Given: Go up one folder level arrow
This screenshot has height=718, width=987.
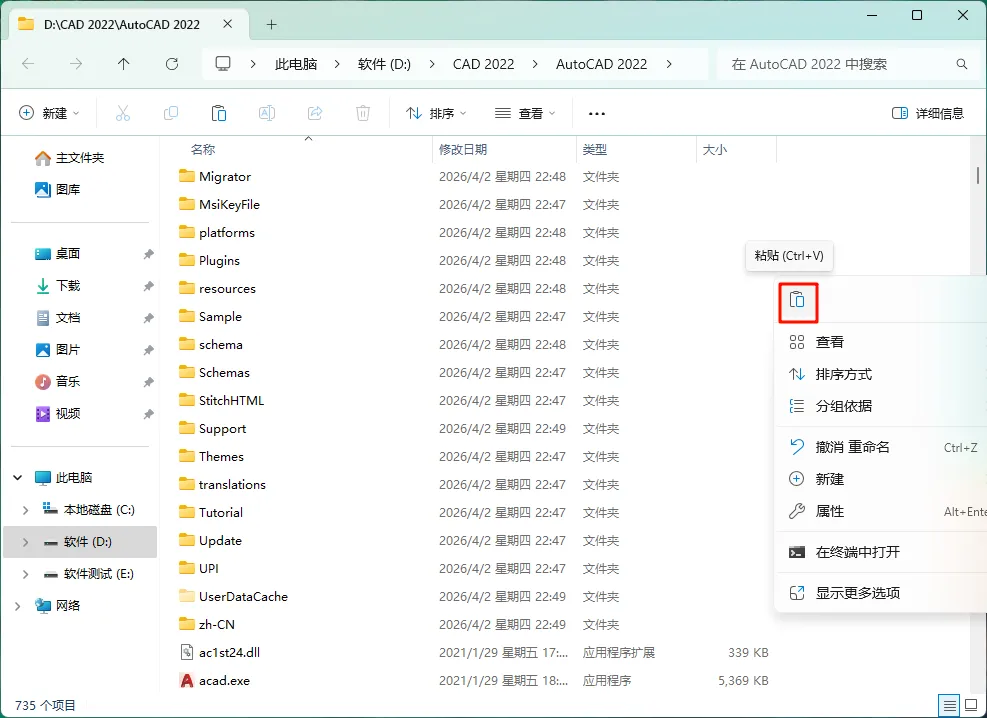Looking at the screenshot, I should tap(123, 64).
